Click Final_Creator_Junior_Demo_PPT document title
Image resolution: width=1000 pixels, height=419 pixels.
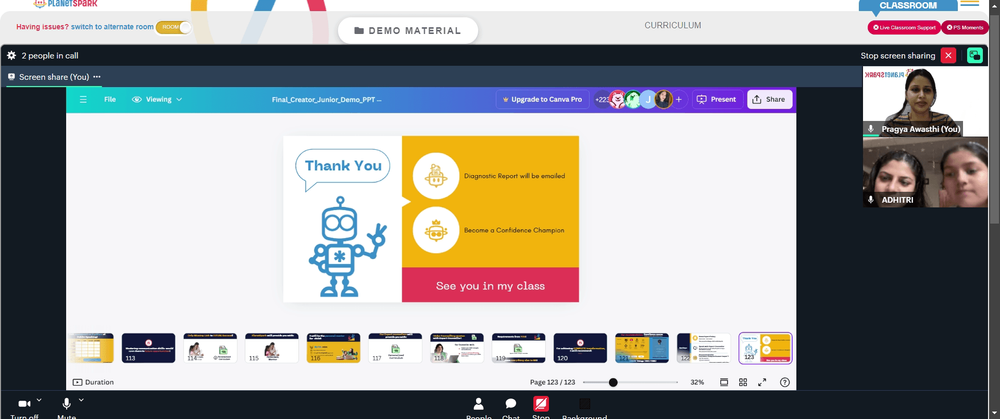pos(327,99)
